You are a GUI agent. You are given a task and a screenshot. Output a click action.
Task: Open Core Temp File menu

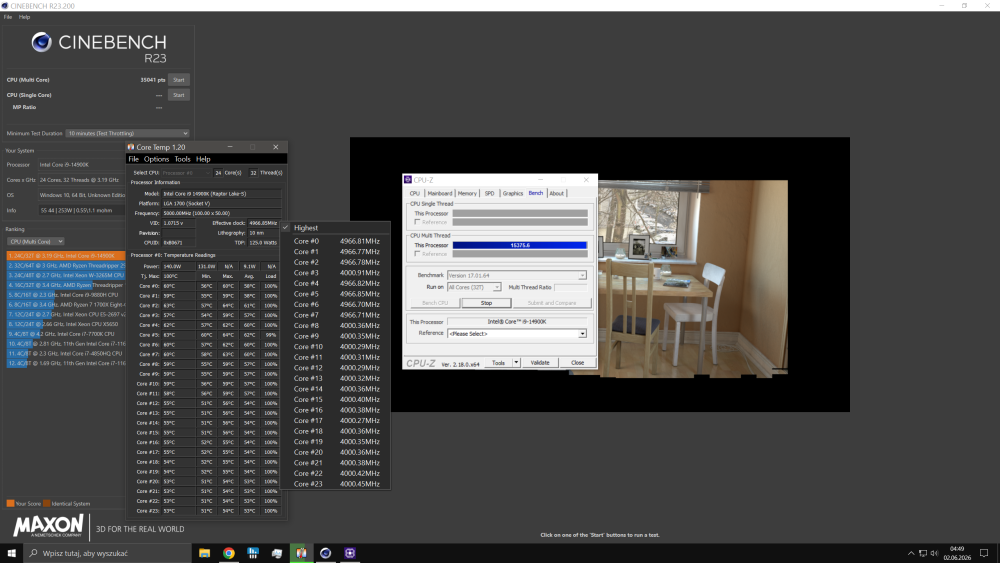[x=133, y=159]
